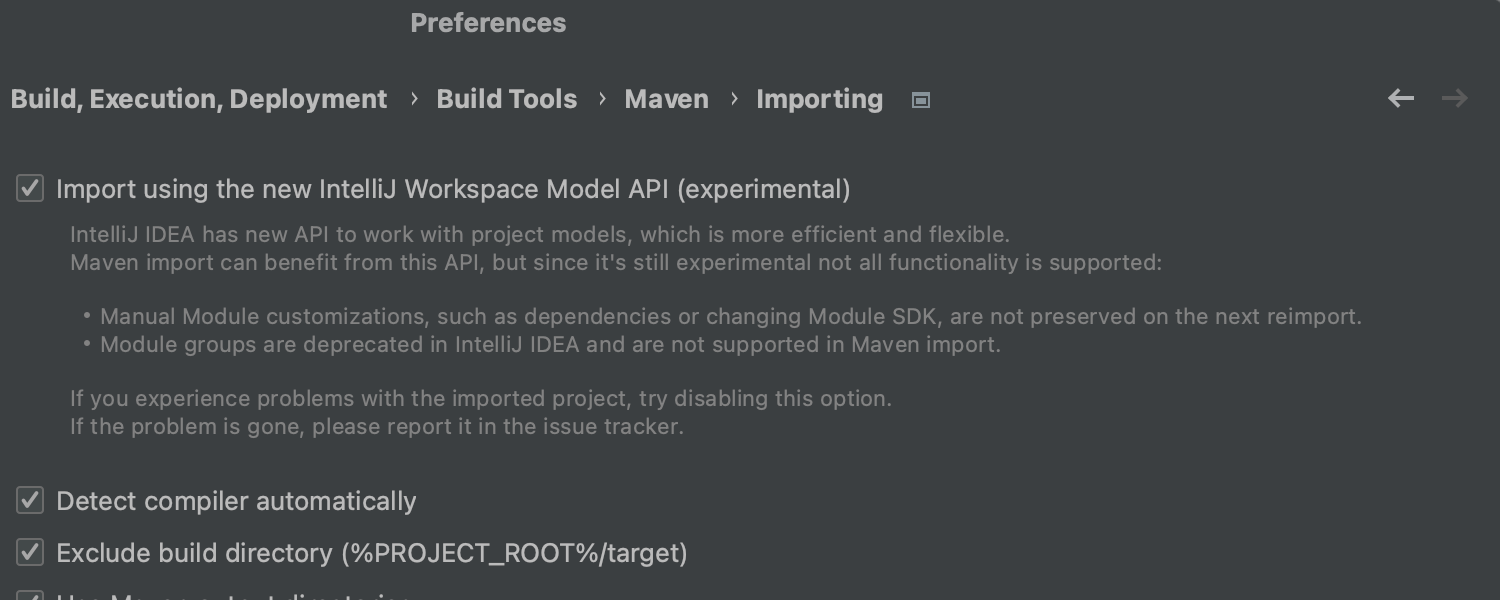
Task: Click the Preferences window title
Action: coord(488,23)
